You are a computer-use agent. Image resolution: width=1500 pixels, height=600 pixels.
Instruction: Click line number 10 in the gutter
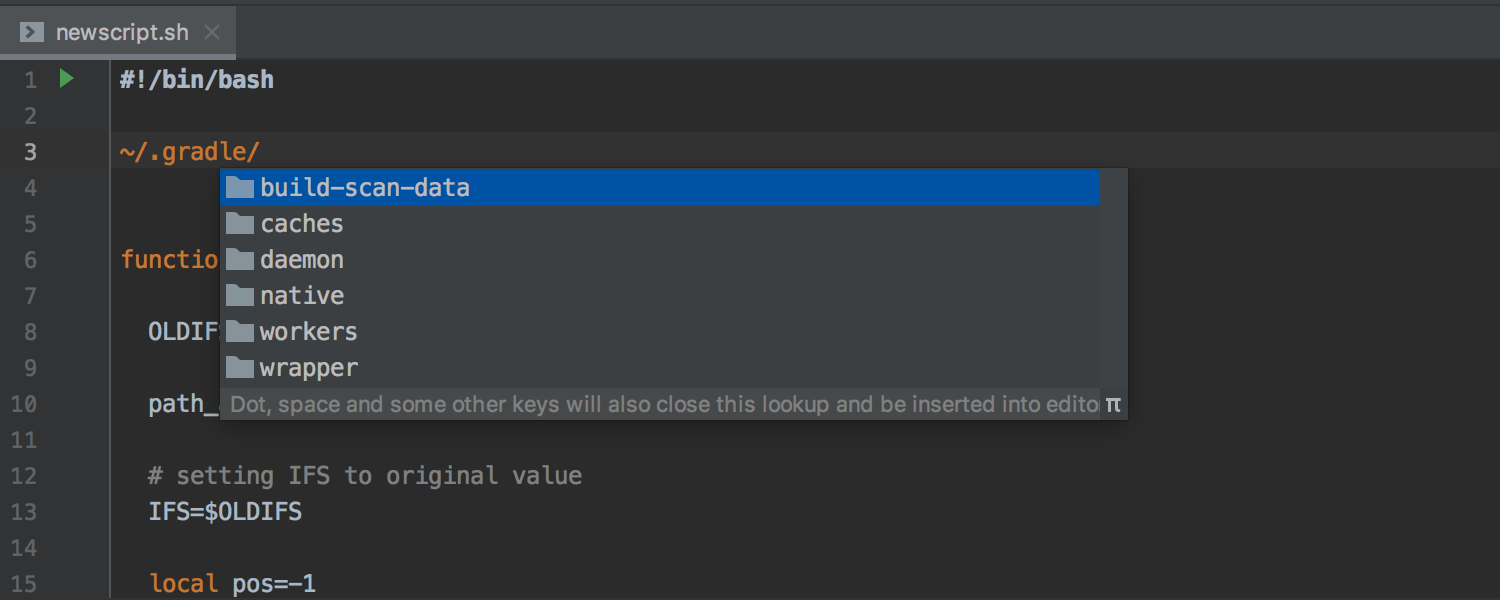point(24,403)
